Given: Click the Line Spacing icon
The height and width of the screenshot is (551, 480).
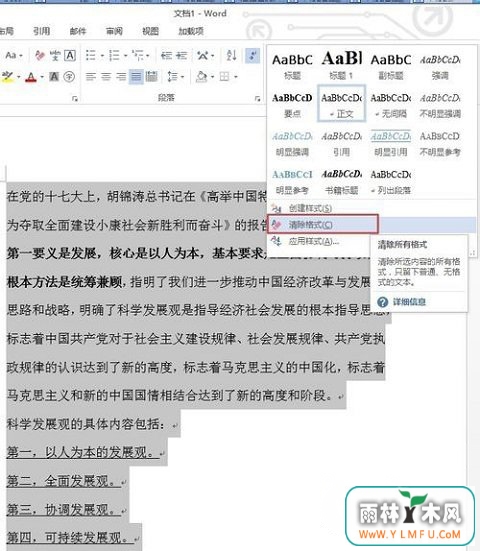Looking at the screenshot, I should pyautogui.click(x=172, y=76).
